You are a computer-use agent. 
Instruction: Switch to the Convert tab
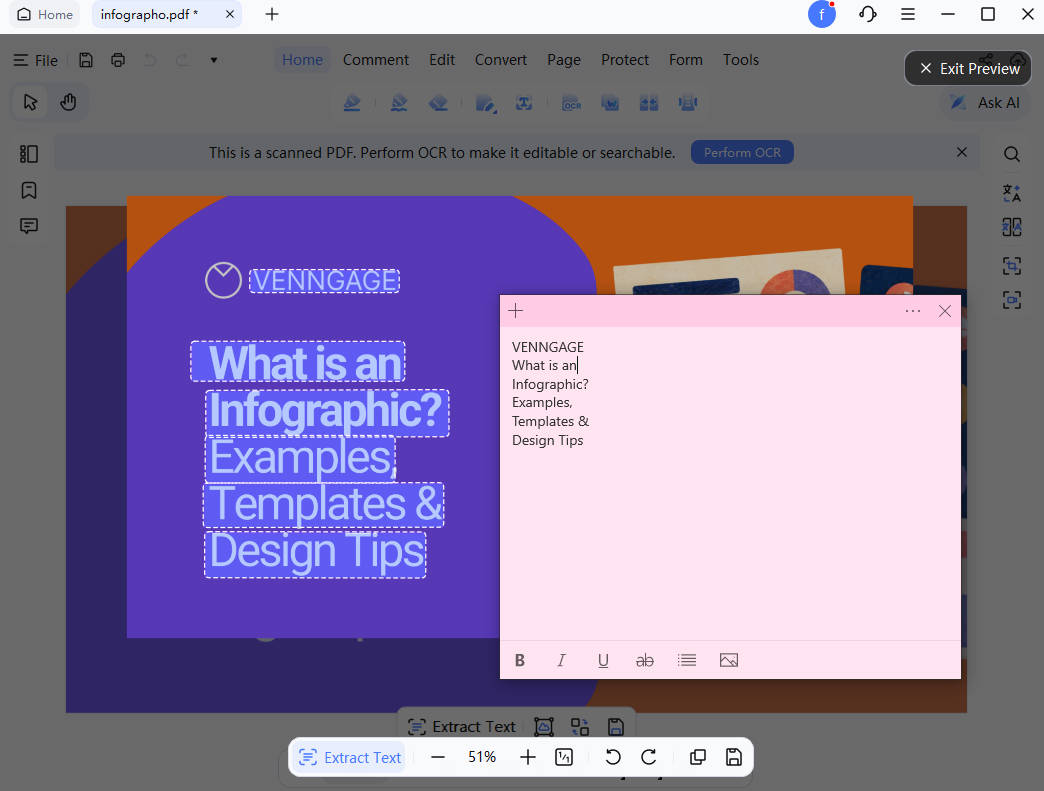pos(501,60)
